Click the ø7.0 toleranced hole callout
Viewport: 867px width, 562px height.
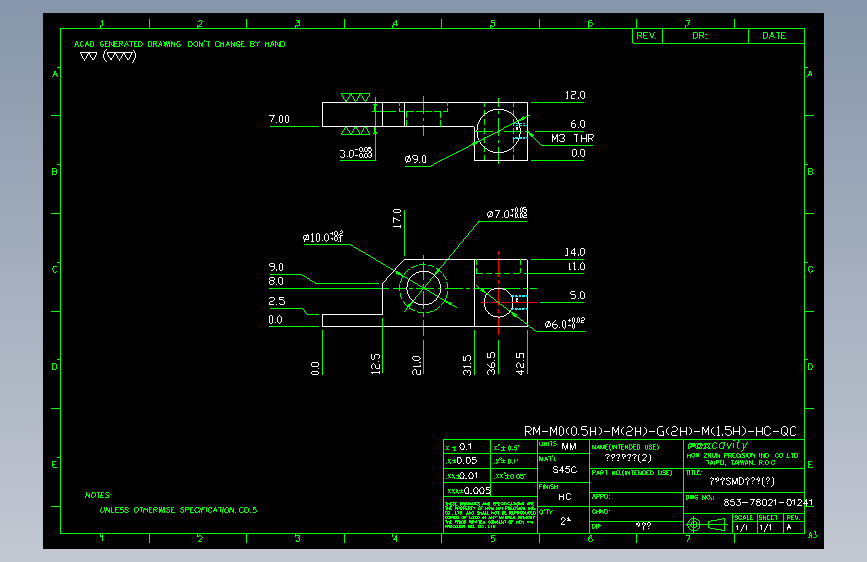pos(507,214)
